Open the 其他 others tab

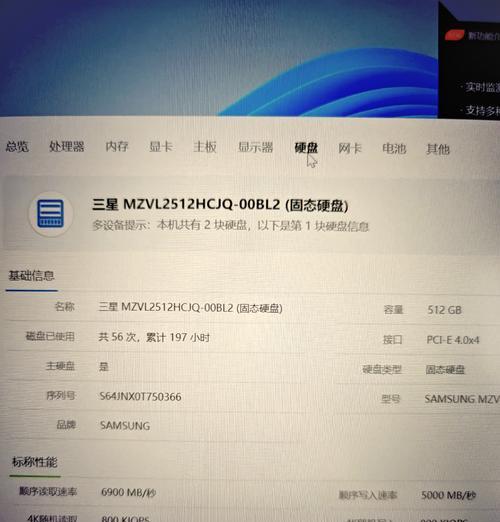438,149
